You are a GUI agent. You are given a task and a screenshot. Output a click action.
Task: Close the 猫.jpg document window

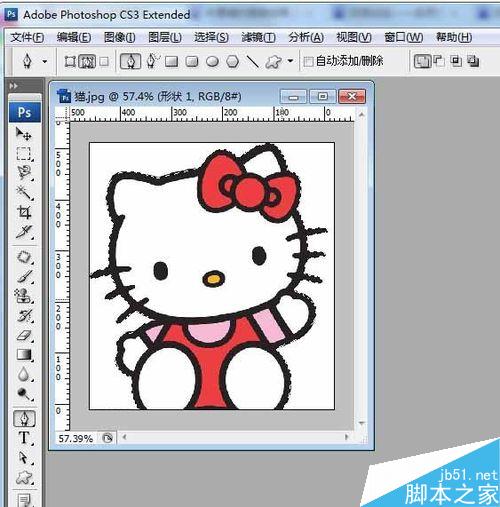[x=352, y=97]
